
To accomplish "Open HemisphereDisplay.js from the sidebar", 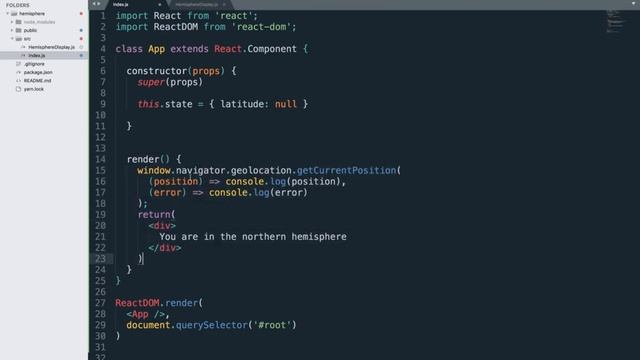I will pyautogui.click(x=51, y=47).
